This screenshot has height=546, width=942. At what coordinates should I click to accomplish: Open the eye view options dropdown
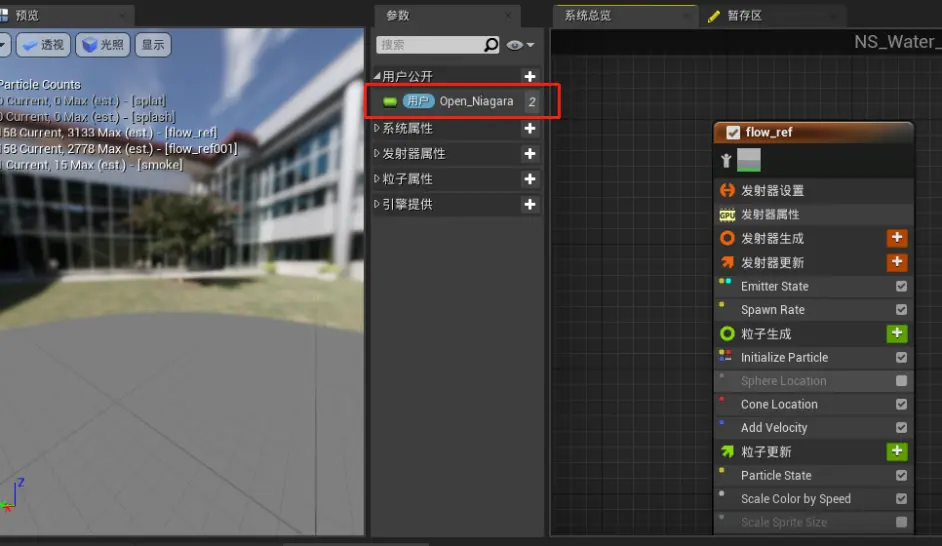click(x=520, y=45)
